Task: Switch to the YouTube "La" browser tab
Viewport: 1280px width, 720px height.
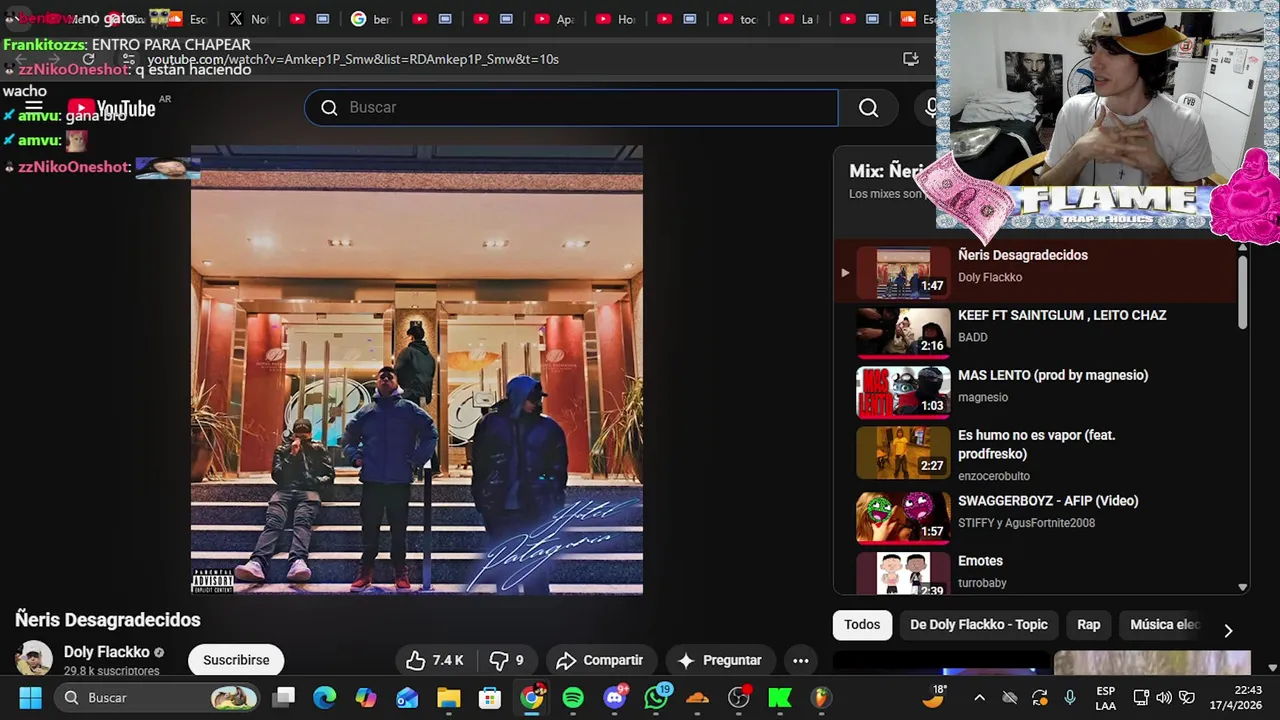Action: (x=798, y=19)
